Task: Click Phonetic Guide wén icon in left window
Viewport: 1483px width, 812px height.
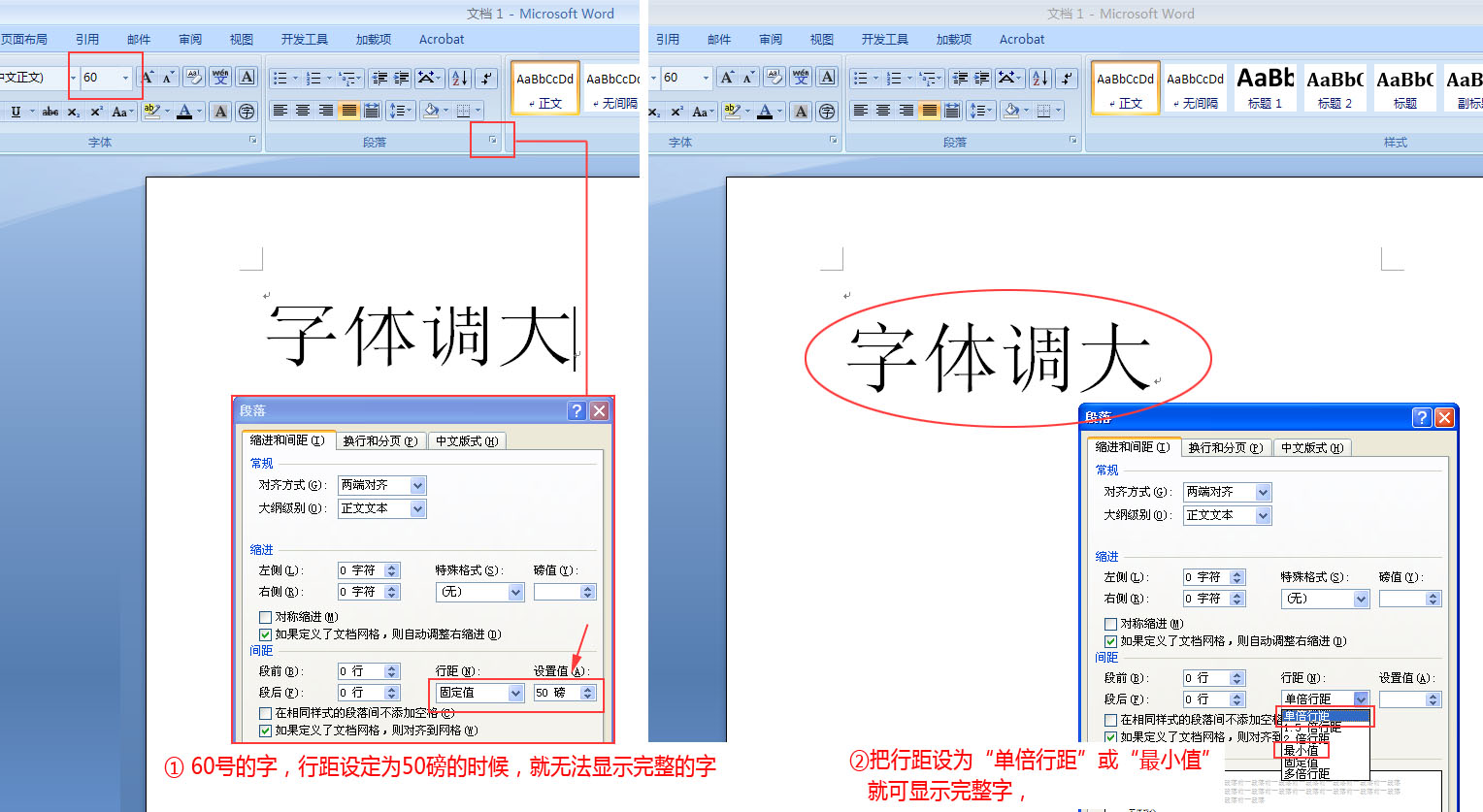Action: point(220,78)
